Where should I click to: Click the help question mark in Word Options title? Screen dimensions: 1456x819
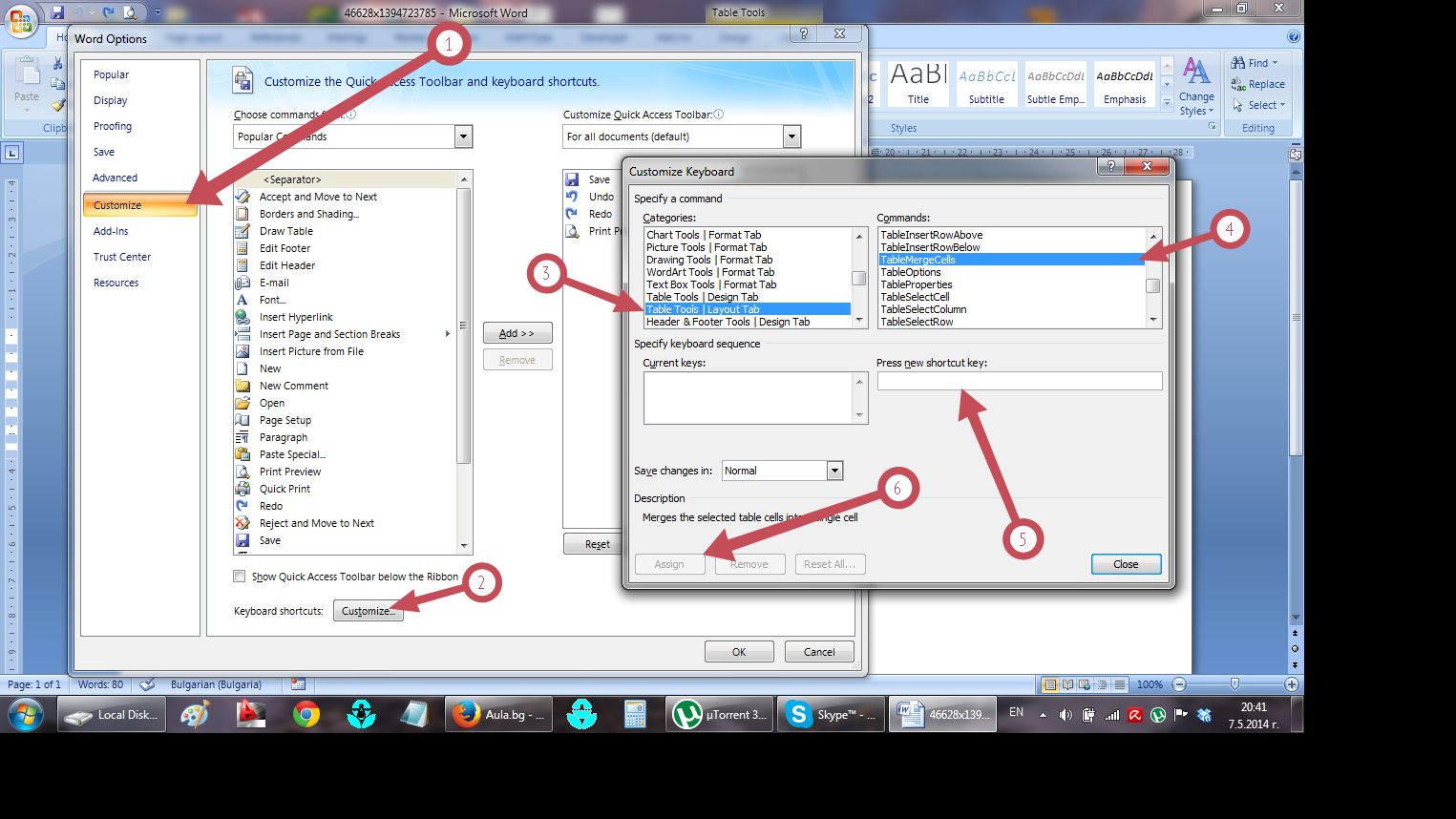pos(804,33)
